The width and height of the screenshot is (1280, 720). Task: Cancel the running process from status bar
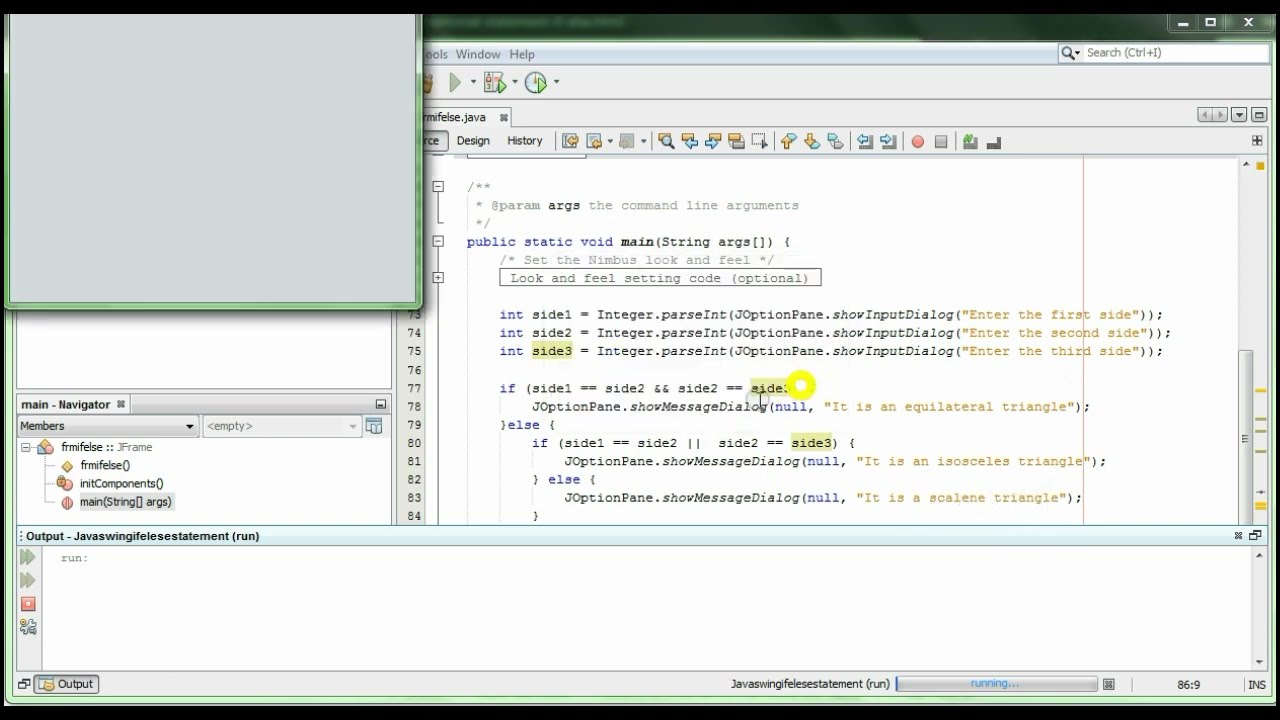click(1108, 684)
